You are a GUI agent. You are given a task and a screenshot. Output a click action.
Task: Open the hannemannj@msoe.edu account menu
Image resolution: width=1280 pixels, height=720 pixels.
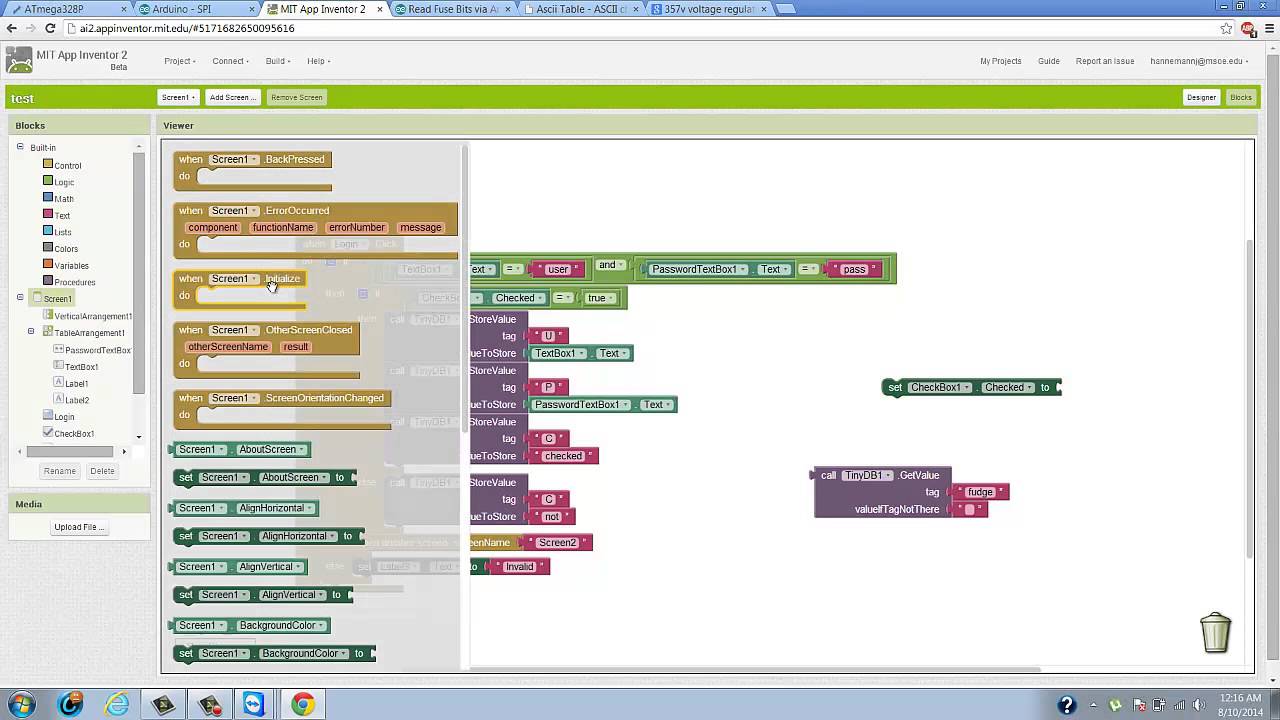click(x=1199, y=61)
